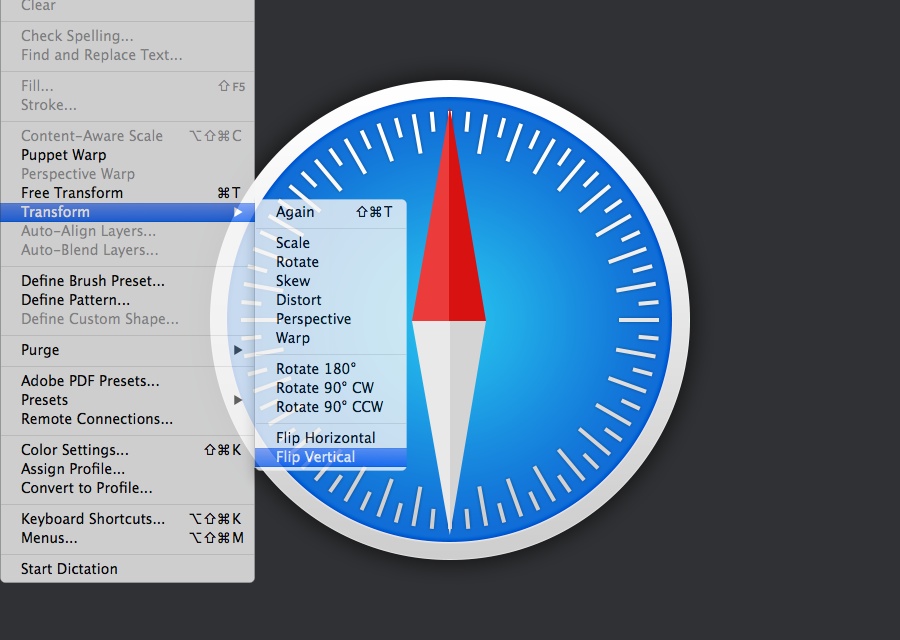Viewport: 900px width, 640px height.
Task: Select Perspective Warp menu item
Action: point(127,174)
